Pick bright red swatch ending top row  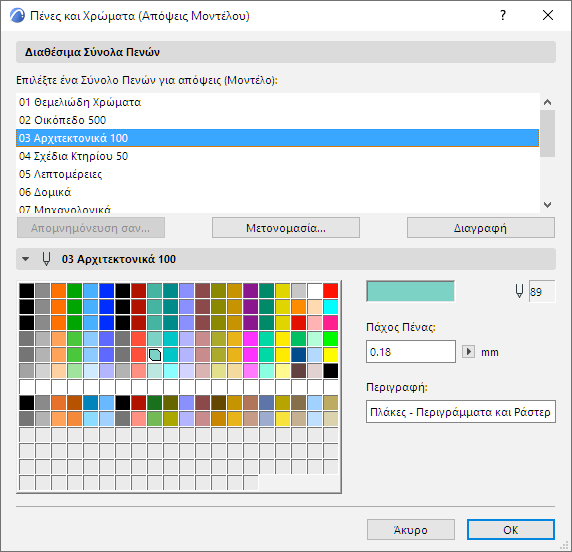point(331,291)
